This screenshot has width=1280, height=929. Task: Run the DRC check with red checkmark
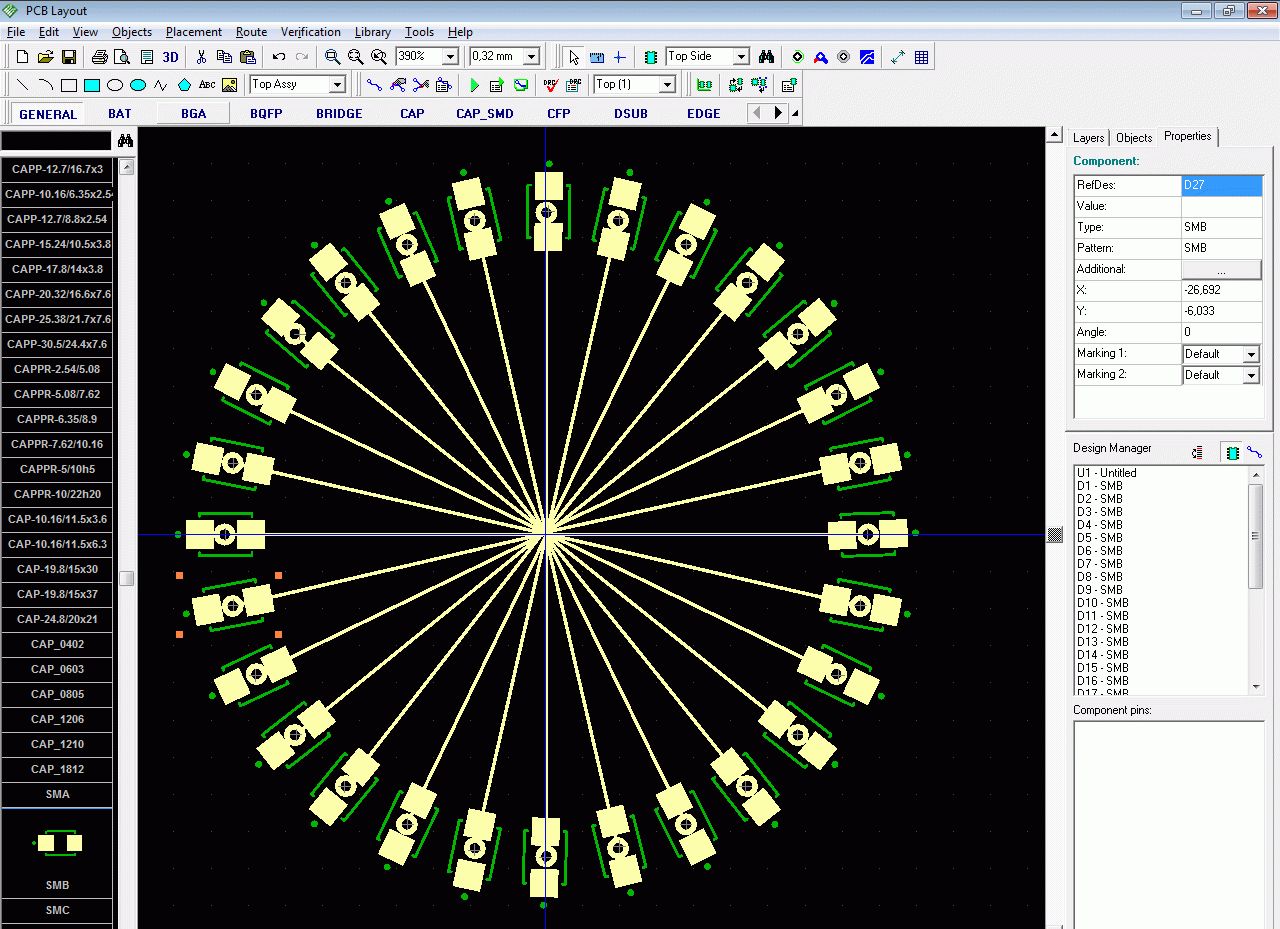[x=549, y=85]
